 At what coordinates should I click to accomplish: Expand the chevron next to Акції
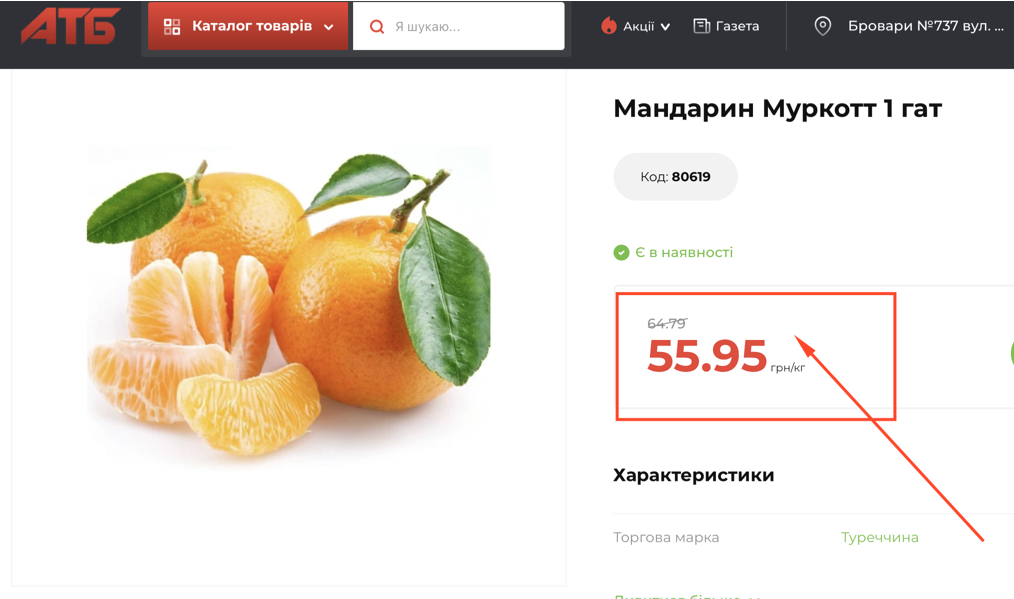665,27
